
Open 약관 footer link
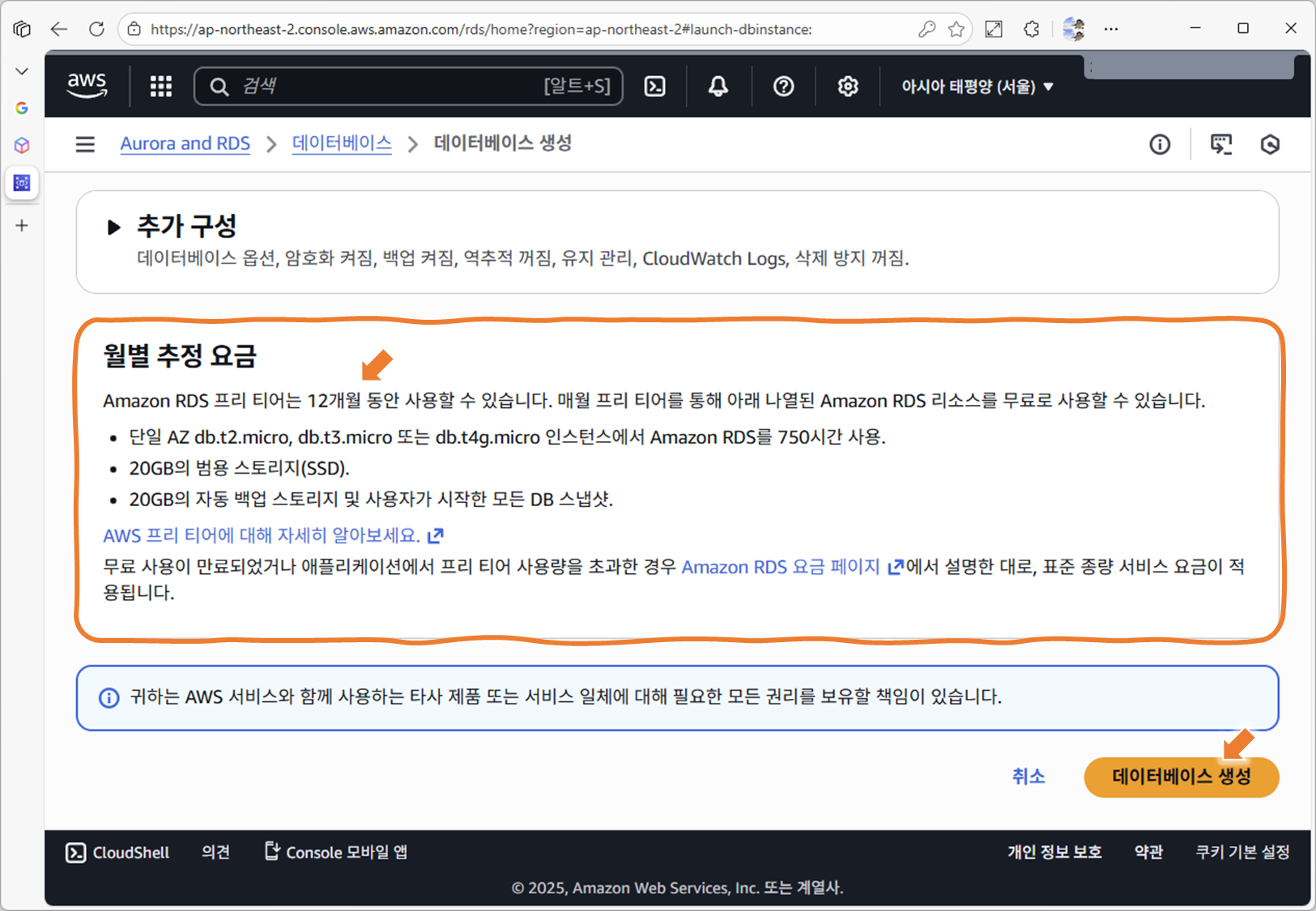[x=1148, y=852]
